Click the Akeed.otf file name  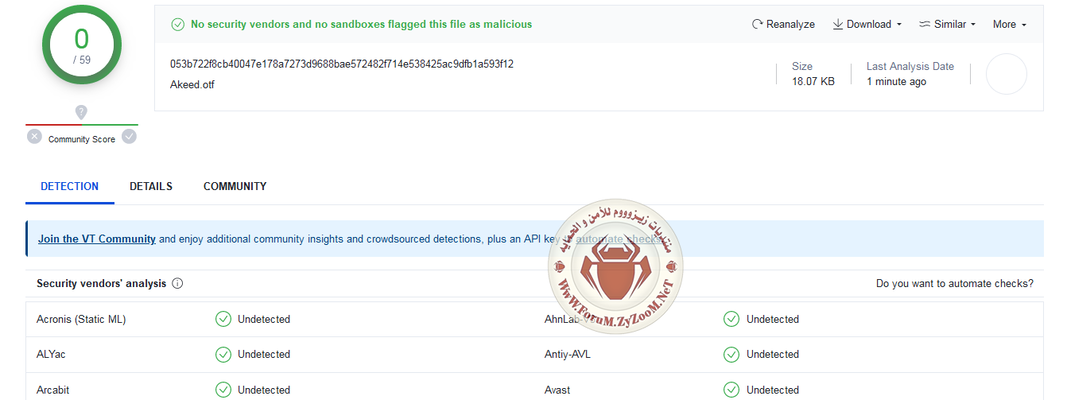tap(193, 85)
